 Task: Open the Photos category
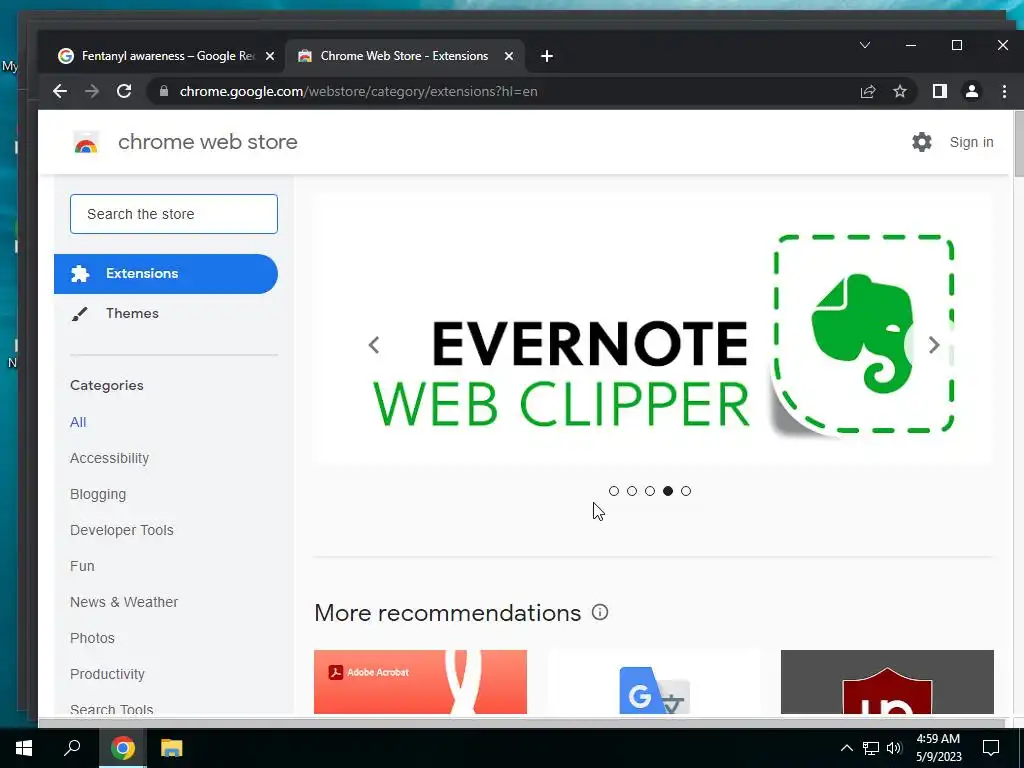tap(92, 638)
